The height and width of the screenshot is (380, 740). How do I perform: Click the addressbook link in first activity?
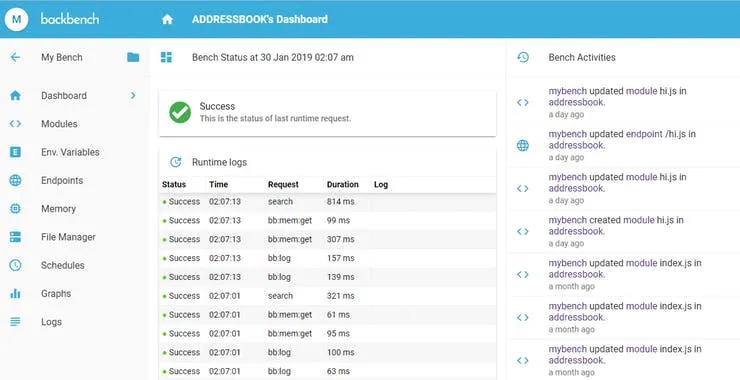(x=577, y=102)
